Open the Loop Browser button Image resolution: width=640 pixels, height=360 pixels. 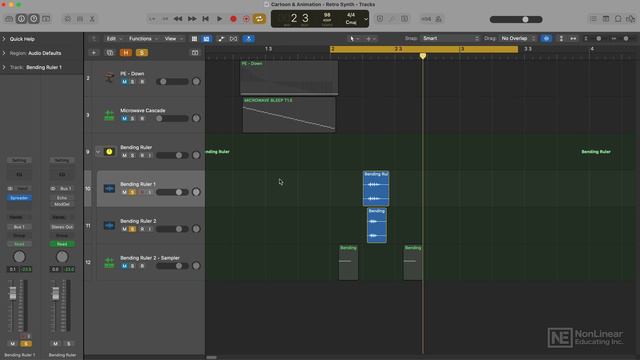(x=618, y=19)
